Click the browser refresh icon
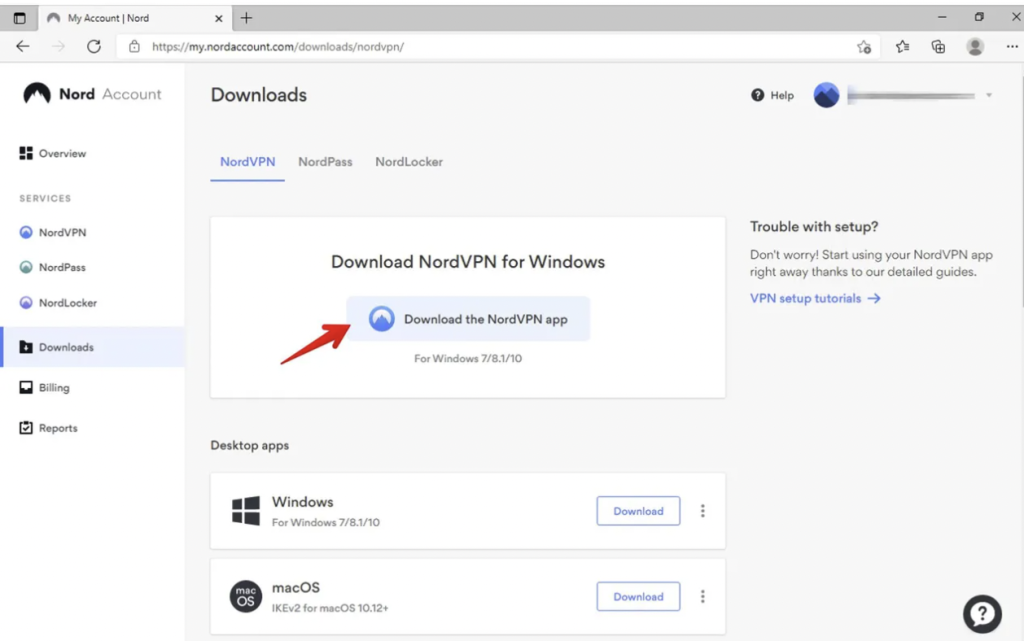Viewport: 1024px width, 641px height. point(94,46)
